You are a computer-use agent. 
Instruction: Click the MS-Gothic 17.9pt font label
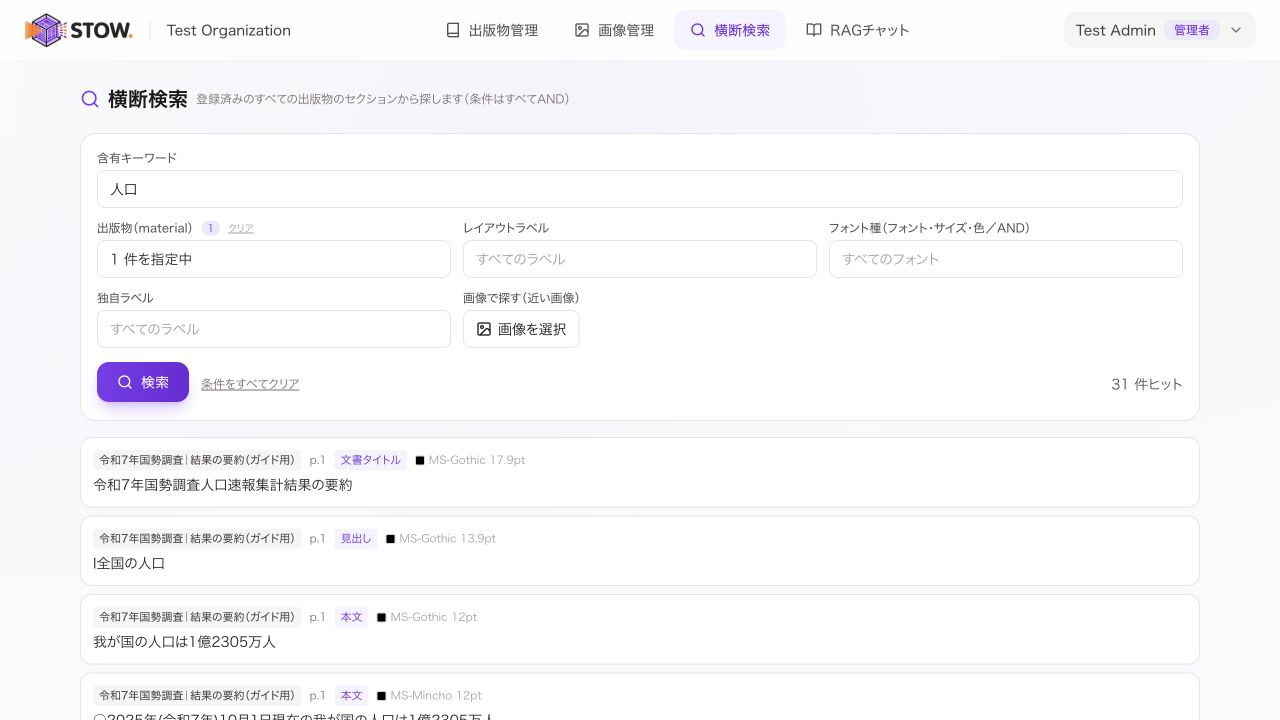(x=477, y=460)
